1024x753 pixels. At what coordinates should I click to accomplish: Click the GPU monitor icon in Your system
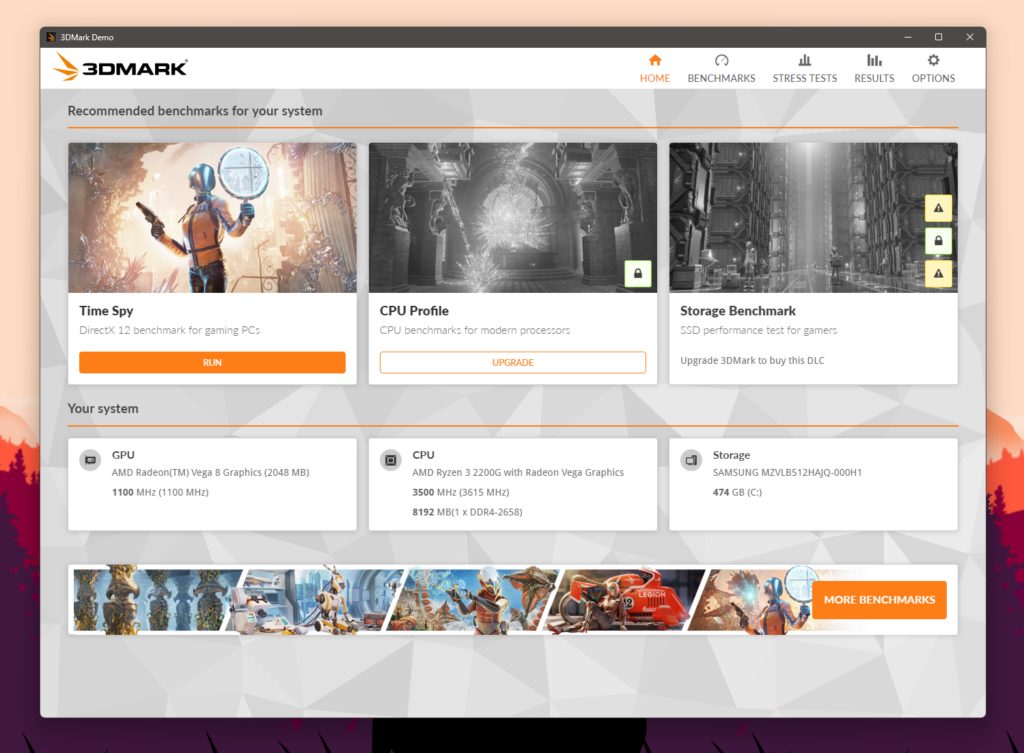89,460
